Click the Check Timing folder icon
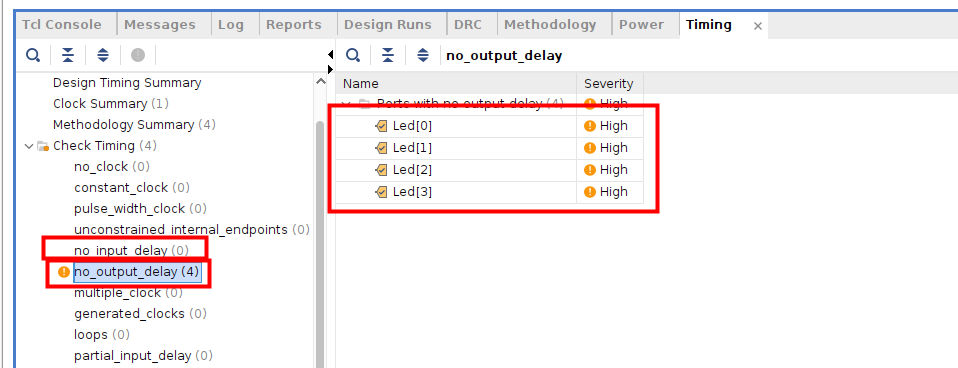958x368 pixels. (43, 146)
